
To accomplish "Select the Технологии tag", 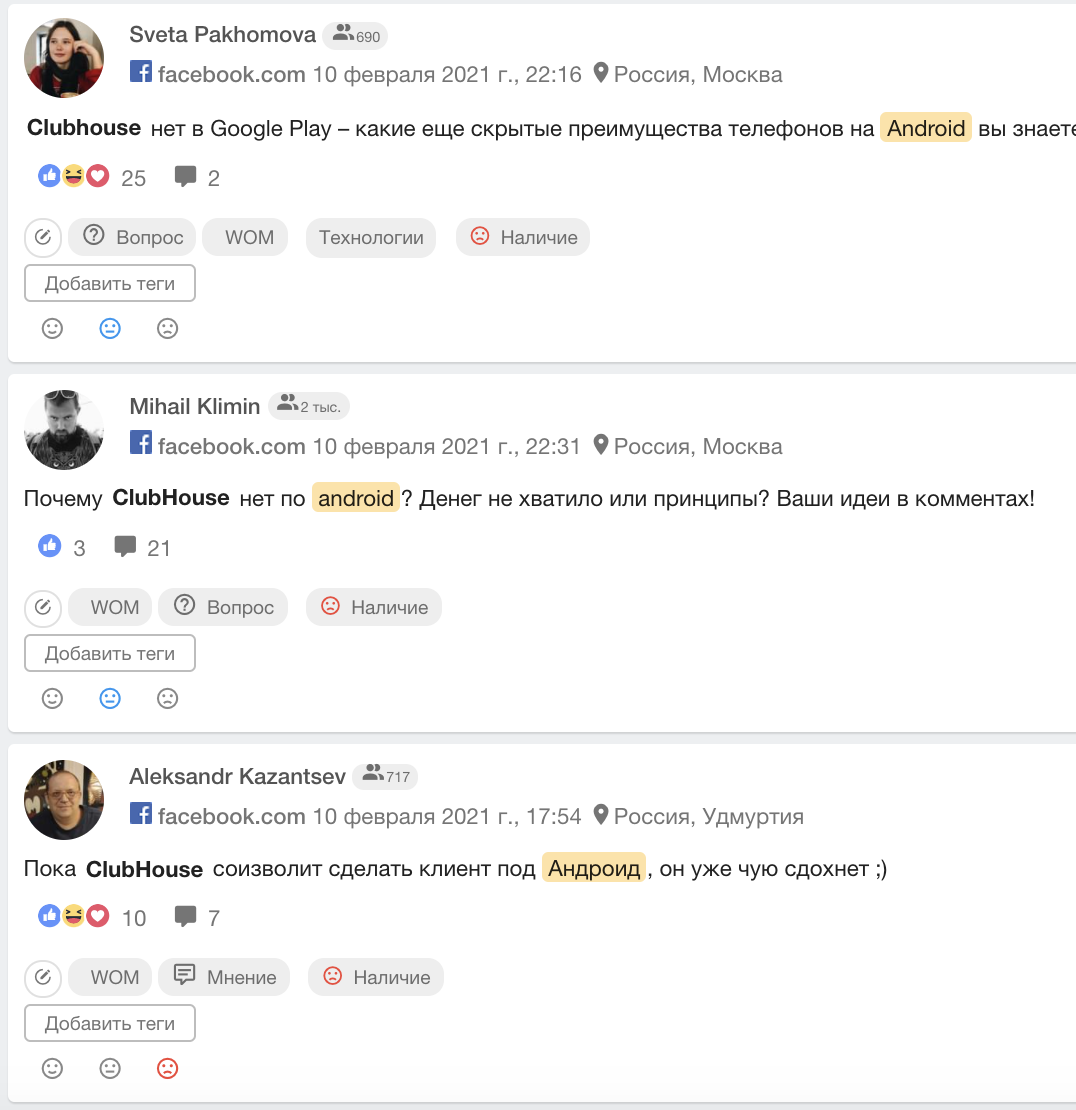I will (x=371, y=237).
